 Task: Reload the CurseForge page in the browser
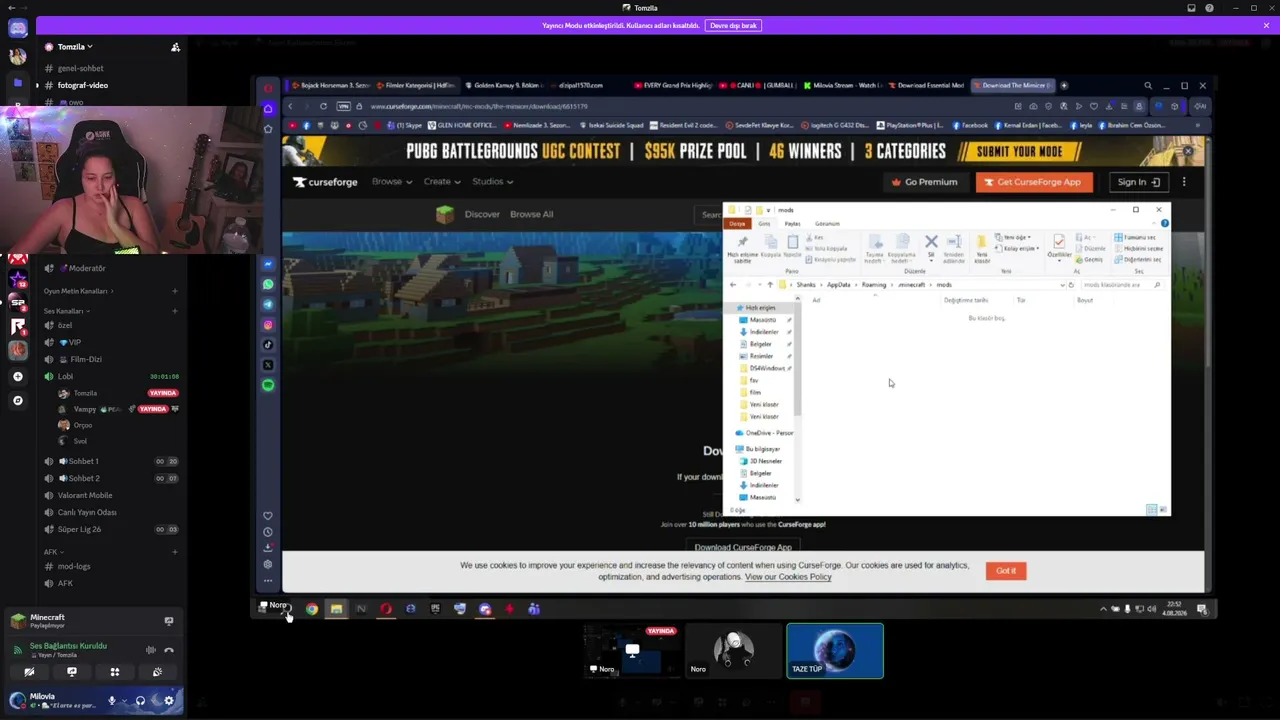coord(323,106)
